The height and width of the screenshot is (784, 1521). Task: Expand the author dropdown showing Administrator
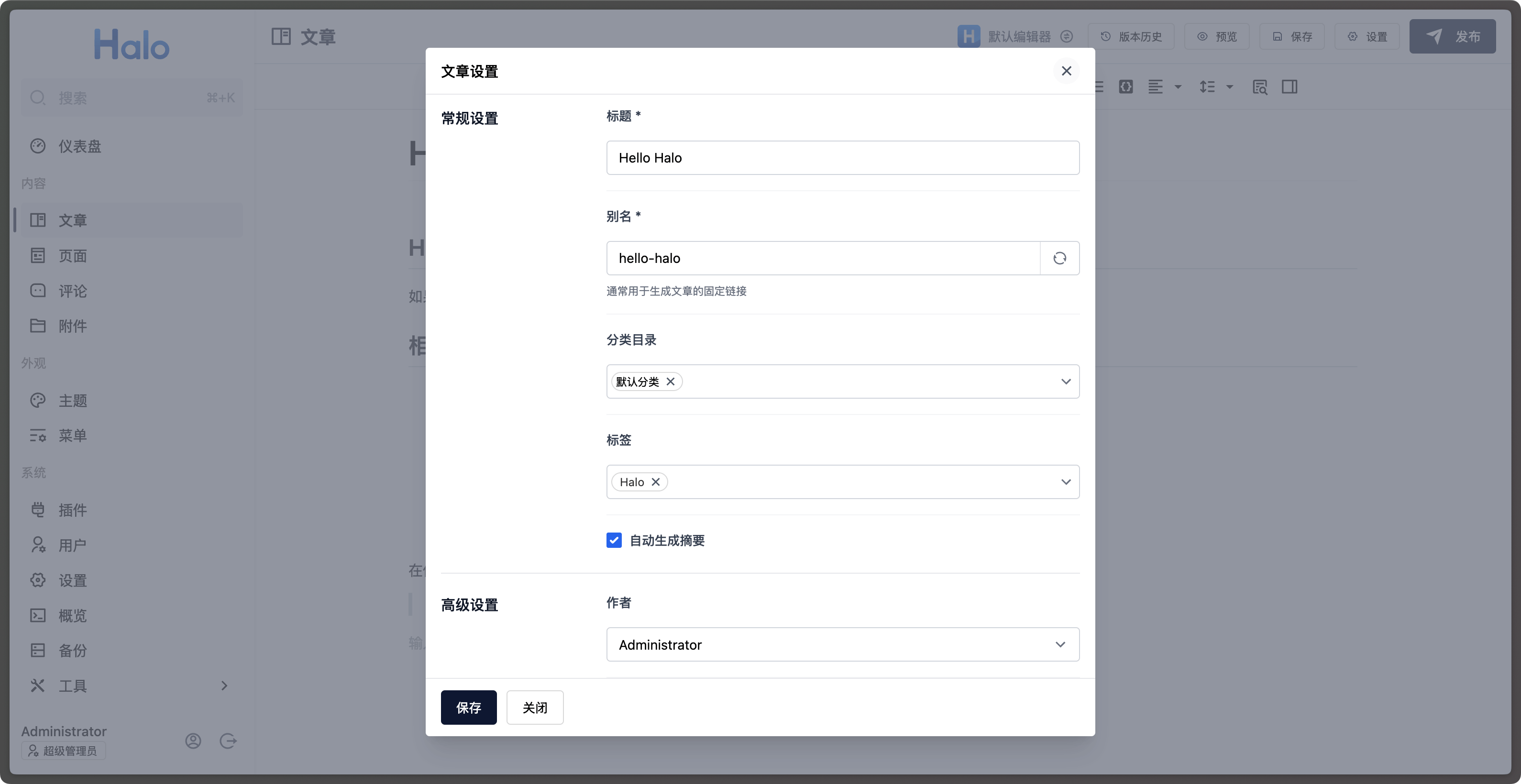(1060, 644)
